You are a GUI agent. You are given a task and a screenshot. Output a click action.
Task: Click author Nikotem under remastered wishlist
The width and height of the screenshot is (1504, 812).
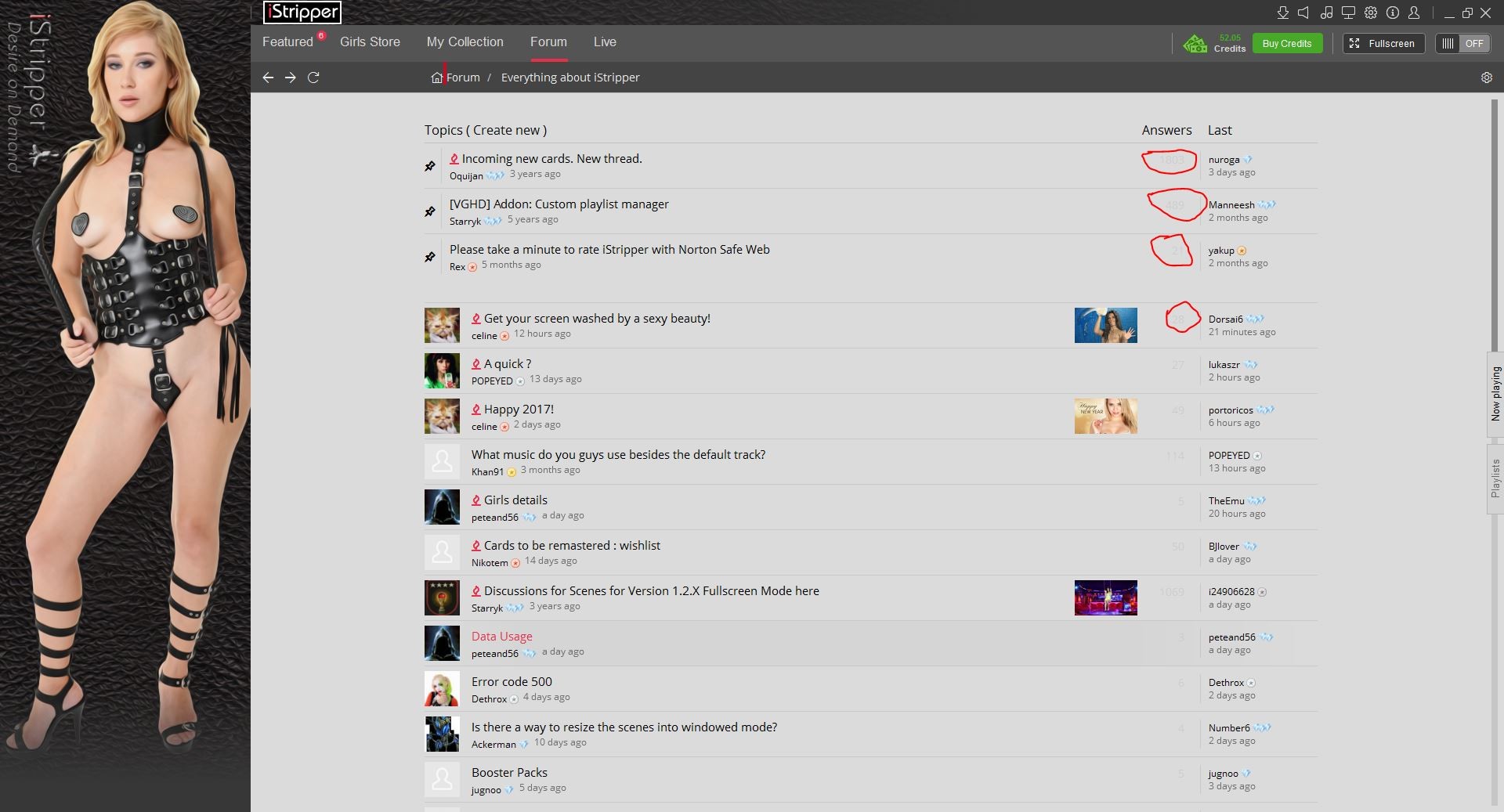pos(490,562)
